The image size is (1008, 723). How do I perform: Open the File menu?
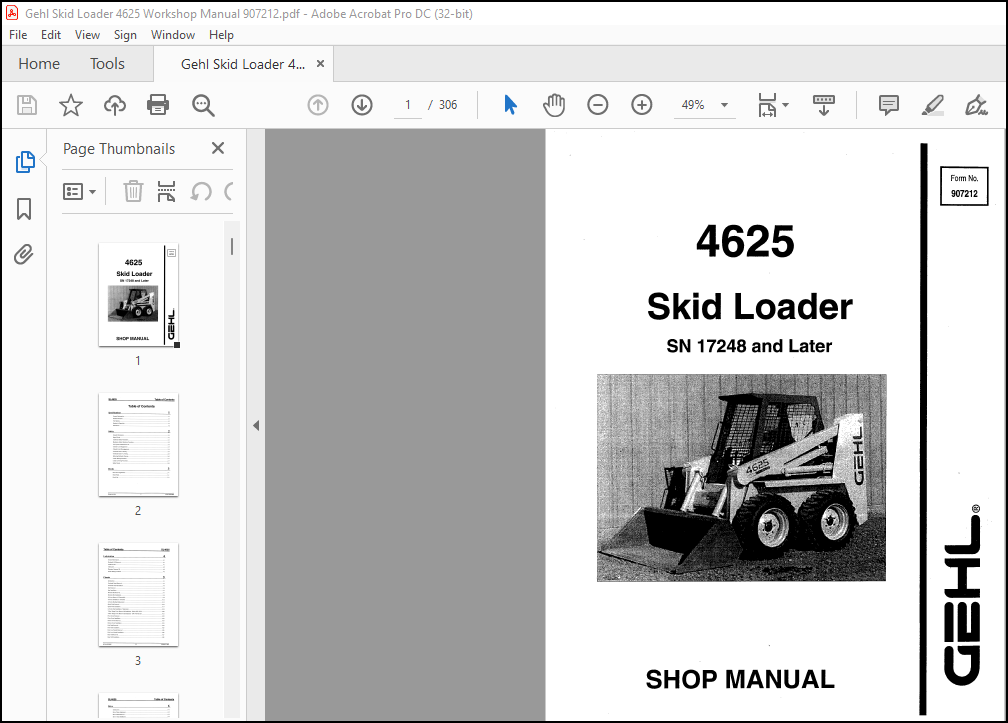[18, 35]
